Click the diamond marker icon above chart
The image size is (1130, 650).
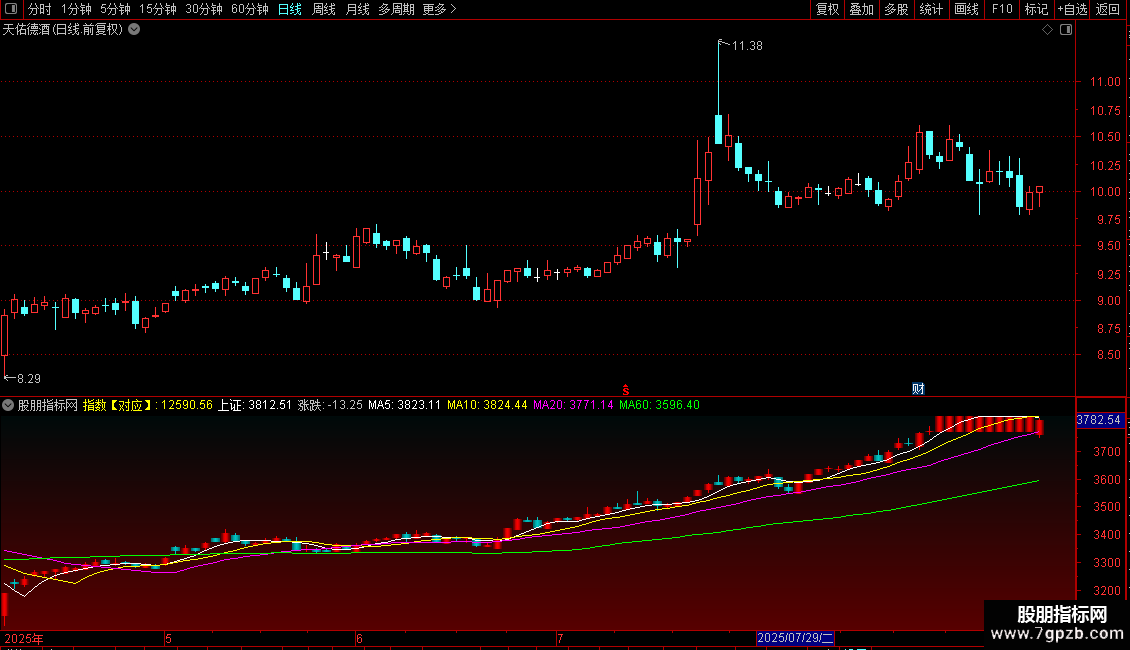(x=1048, y=30)
